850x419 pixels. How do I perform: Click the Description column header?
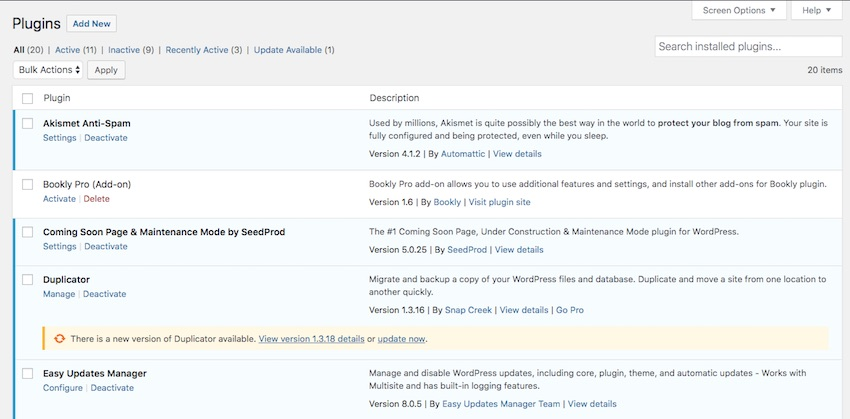click(x=394, y=98)
